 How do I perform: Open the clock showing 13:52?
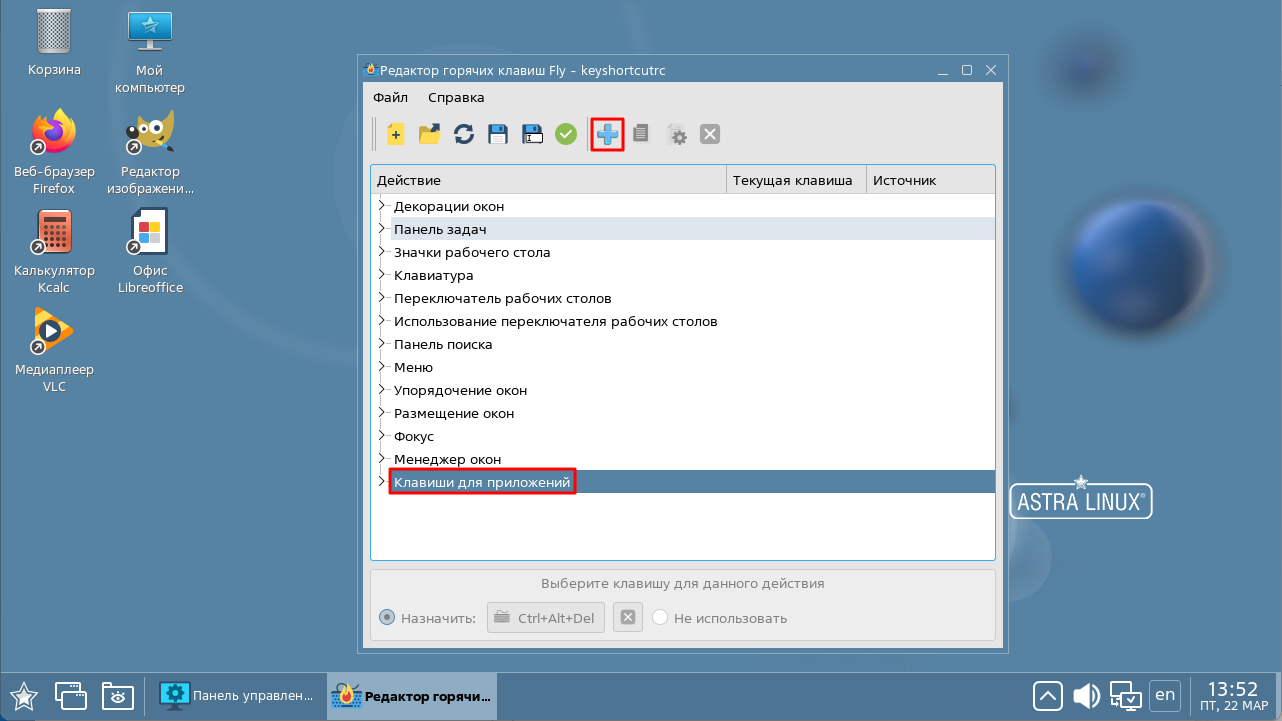coord(1232,695)
